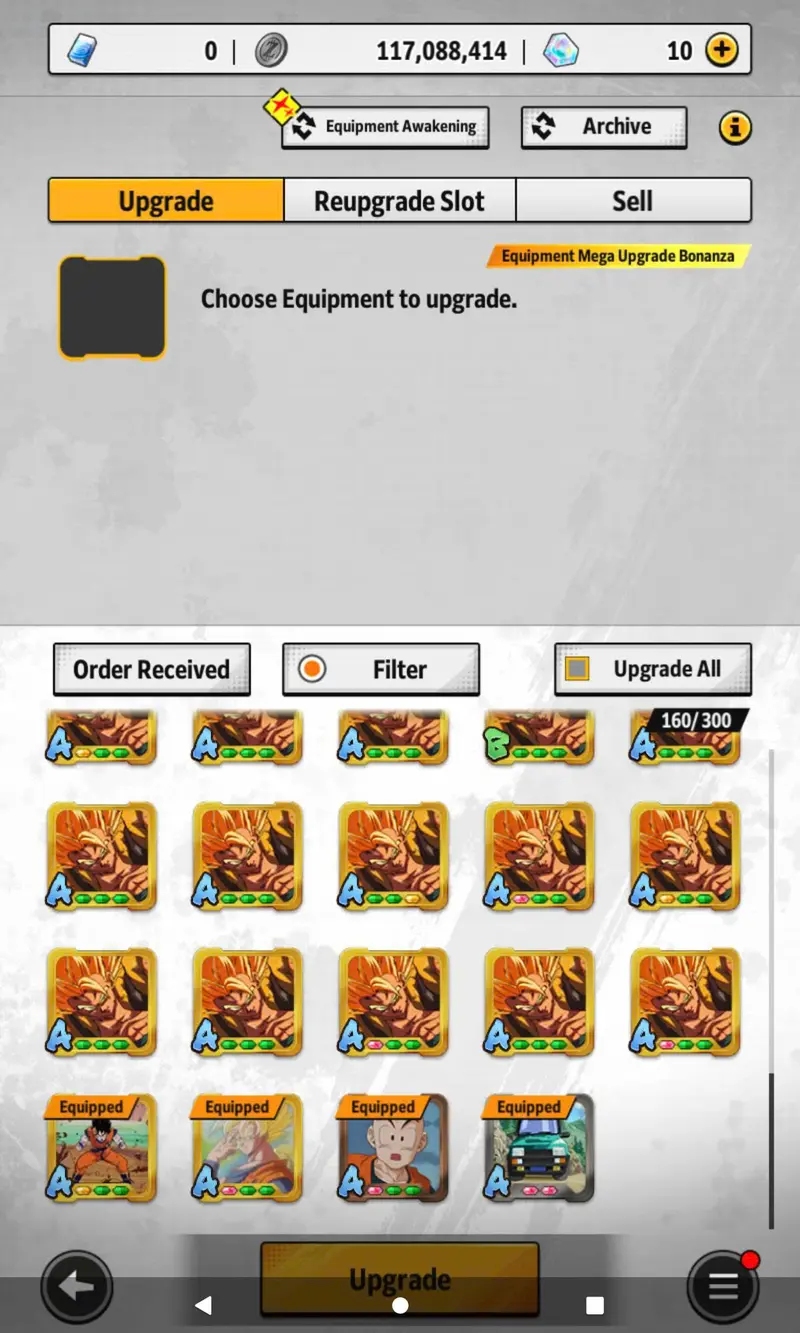
Task: Tap the Android back triangle
Action: pos(203,1305)
